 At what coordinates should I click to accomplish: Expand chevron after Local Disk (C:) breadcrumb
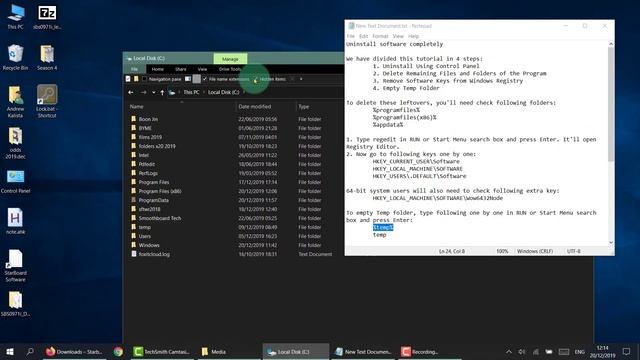click(244, 92)
